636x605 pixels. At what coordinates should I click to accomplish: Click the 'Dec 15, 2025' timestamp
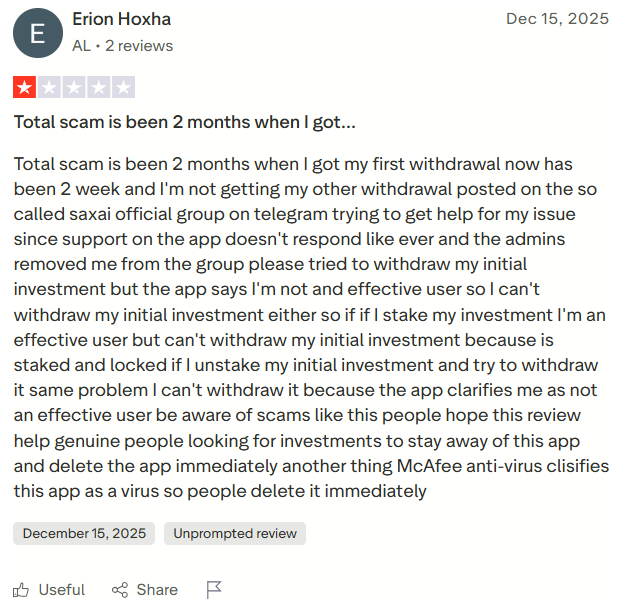[x=557, y=19]
